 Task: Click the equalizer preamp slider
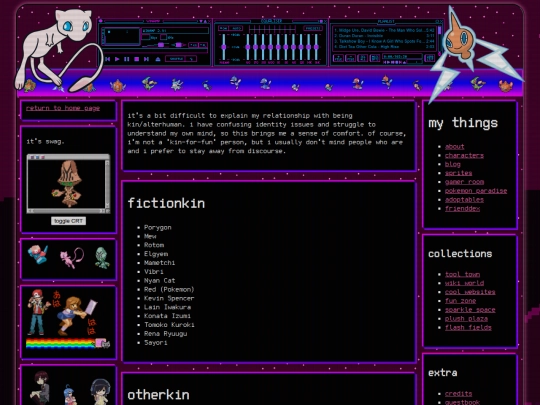point(224,47)
